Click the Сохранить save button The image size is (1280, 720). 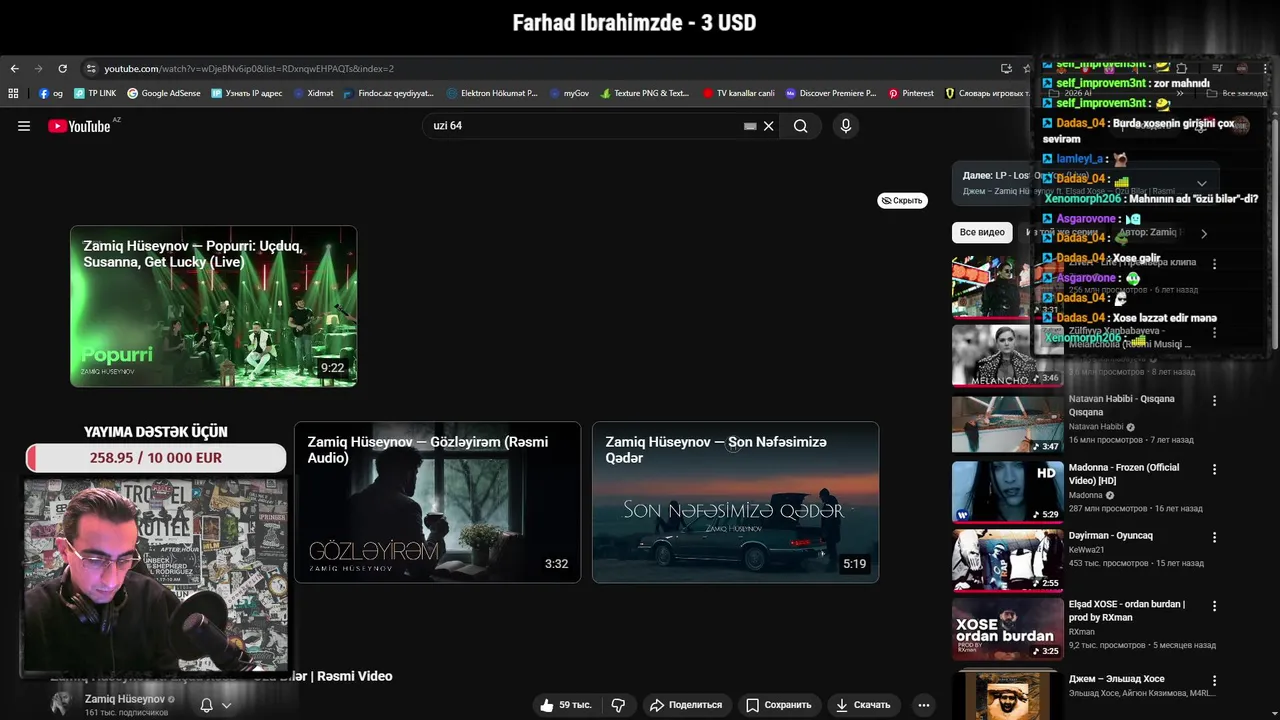pyautogui.click(x=779, y=705)
